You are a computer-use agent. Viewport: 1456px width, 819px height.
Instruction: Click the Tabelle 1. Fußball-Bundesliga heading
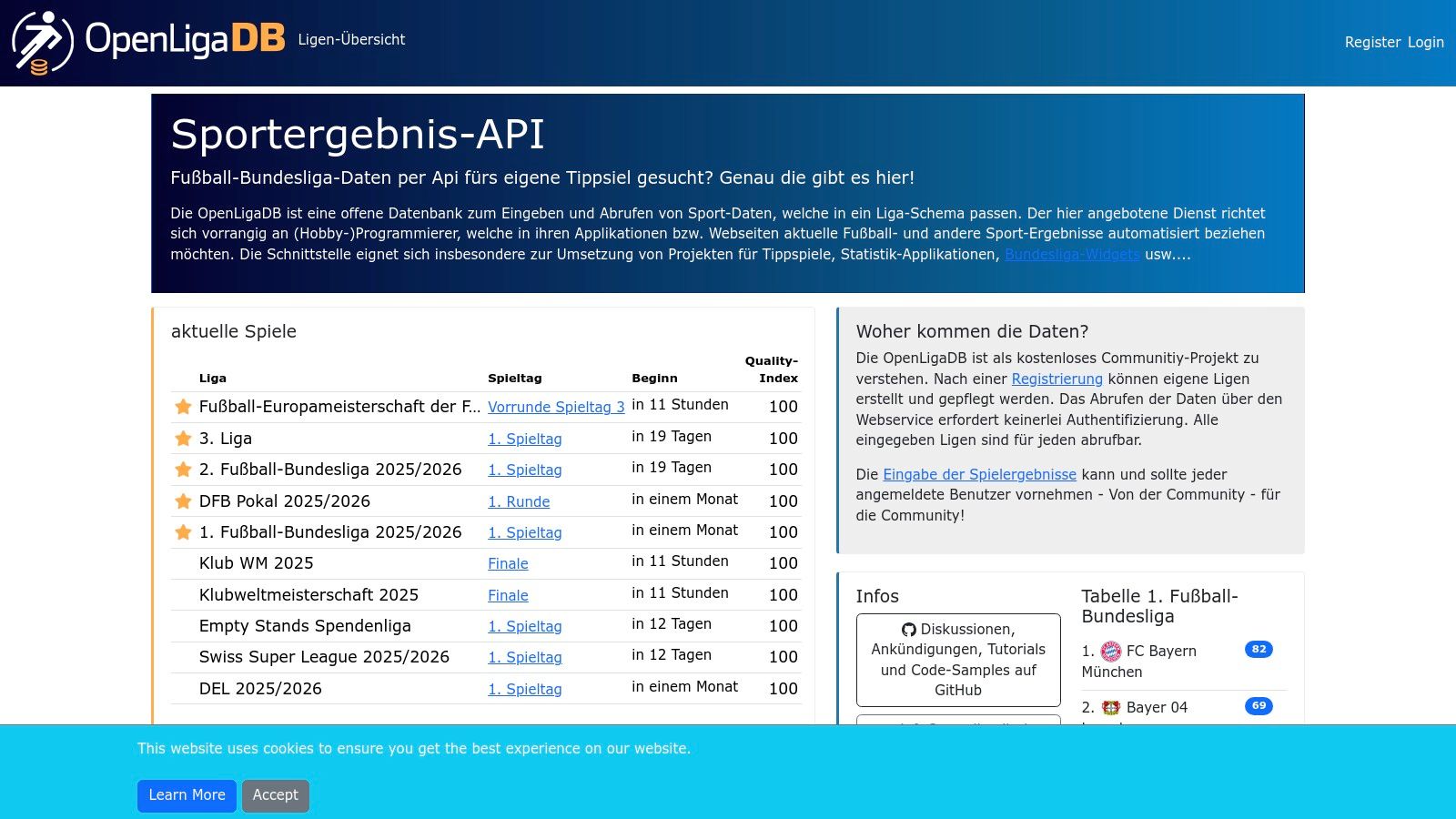tap(1159, 606)
